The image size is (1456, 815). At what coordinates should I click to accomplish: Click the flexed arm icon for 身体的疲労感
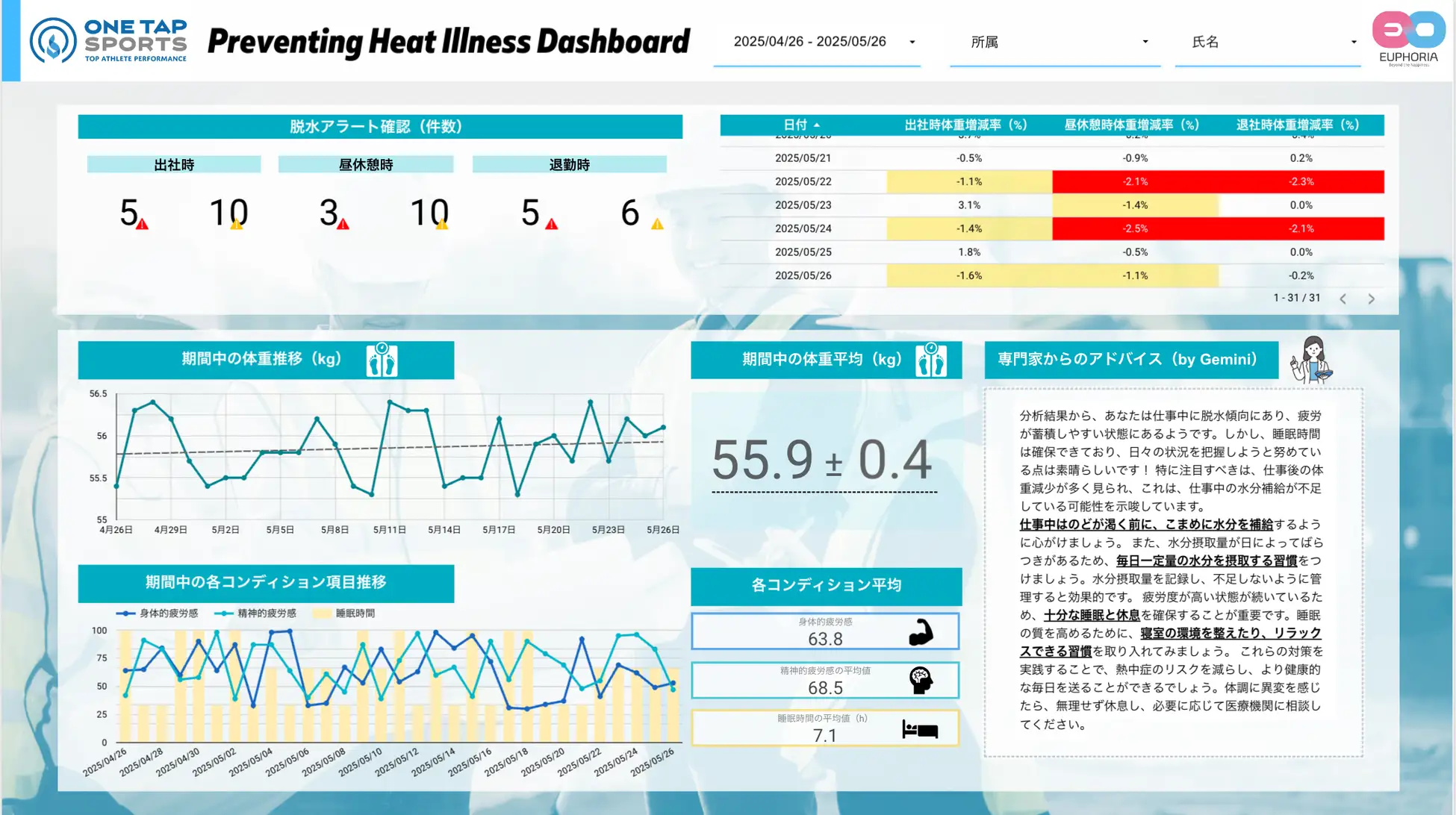[x=921, y=632]
